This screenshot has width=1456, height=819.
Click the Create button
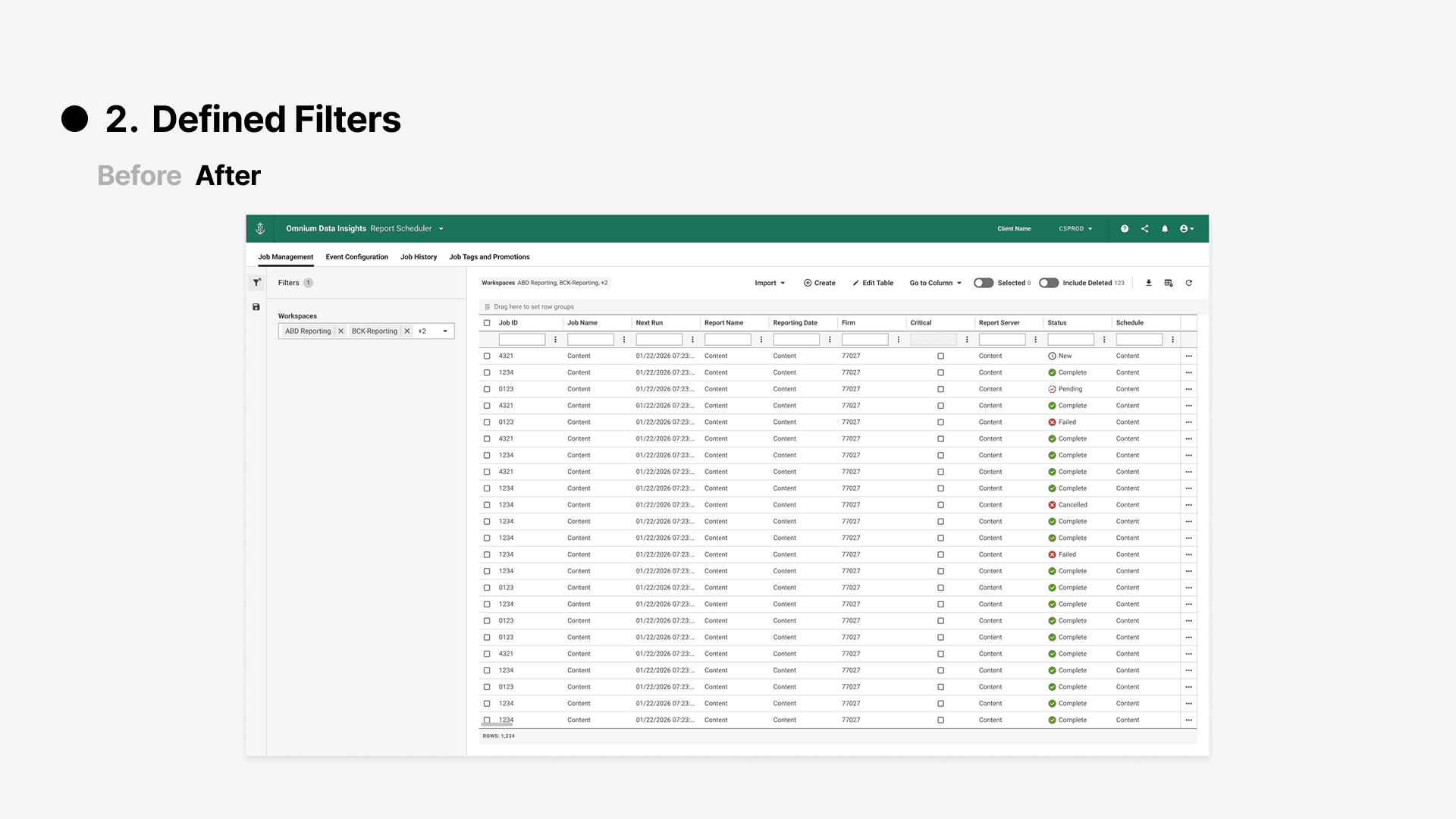(x=819, y=283)
